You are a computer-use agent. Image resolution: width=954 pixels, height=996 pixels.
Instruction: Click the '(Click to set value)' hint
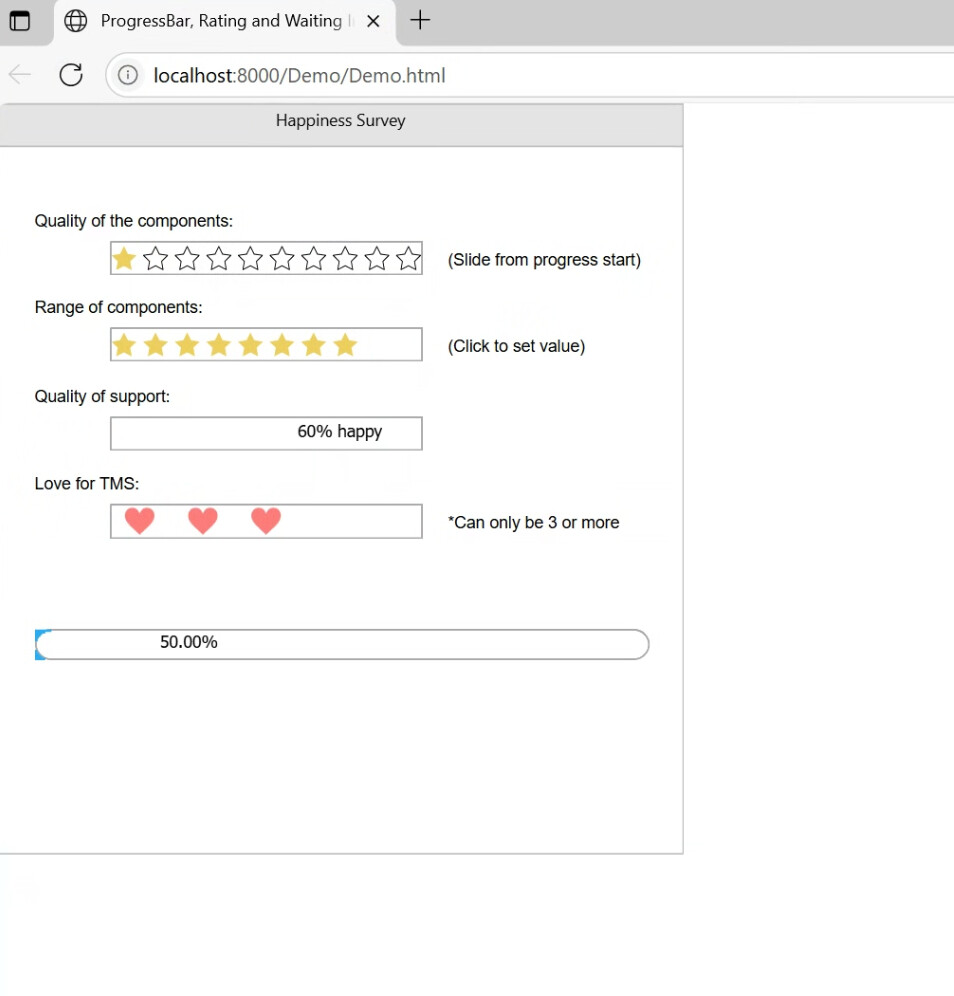[x=516, y=346]
